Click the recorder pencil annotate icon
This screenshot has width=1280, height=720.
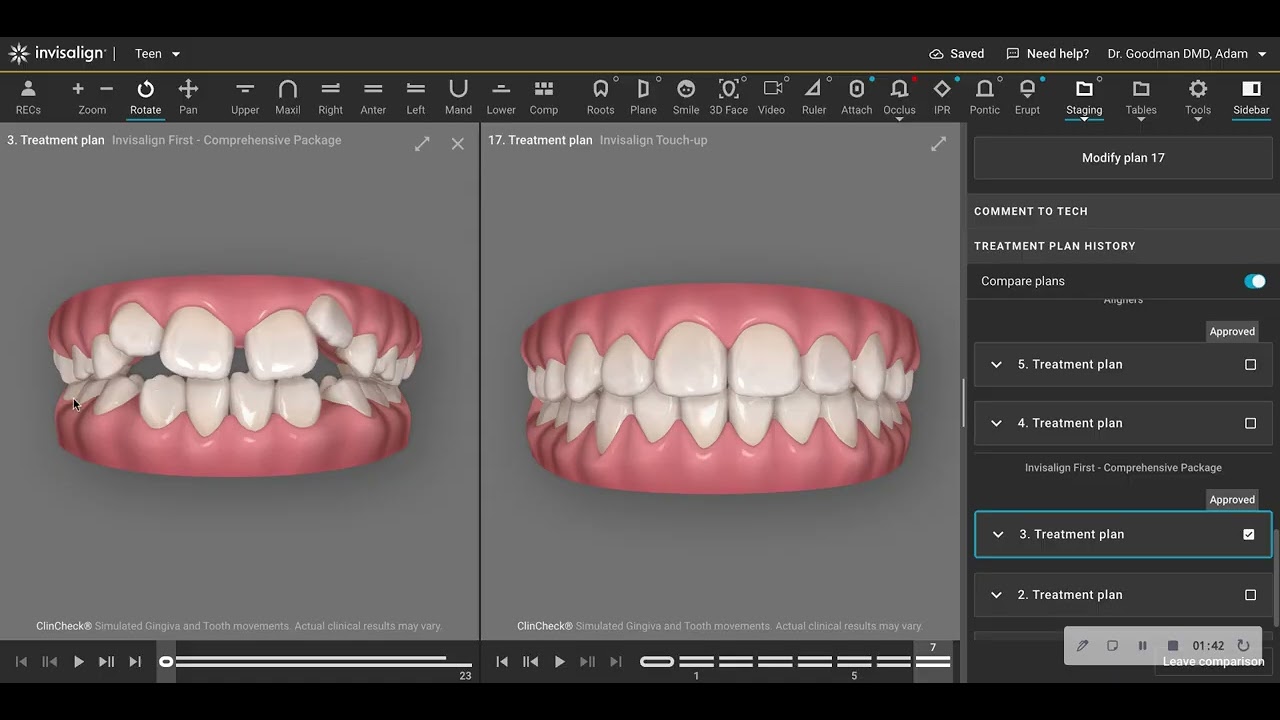(x=1082, y=646)
